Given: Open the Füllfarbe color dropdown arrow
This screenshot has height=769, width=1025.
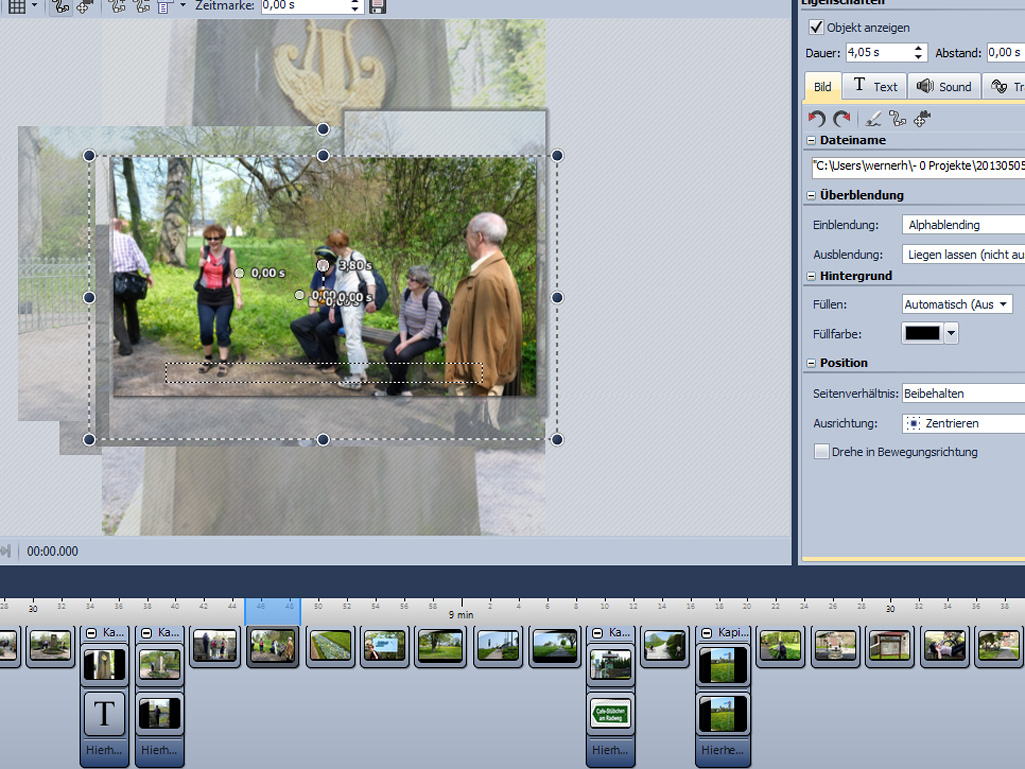Looking at the screenshot, I should click(951, 333).
